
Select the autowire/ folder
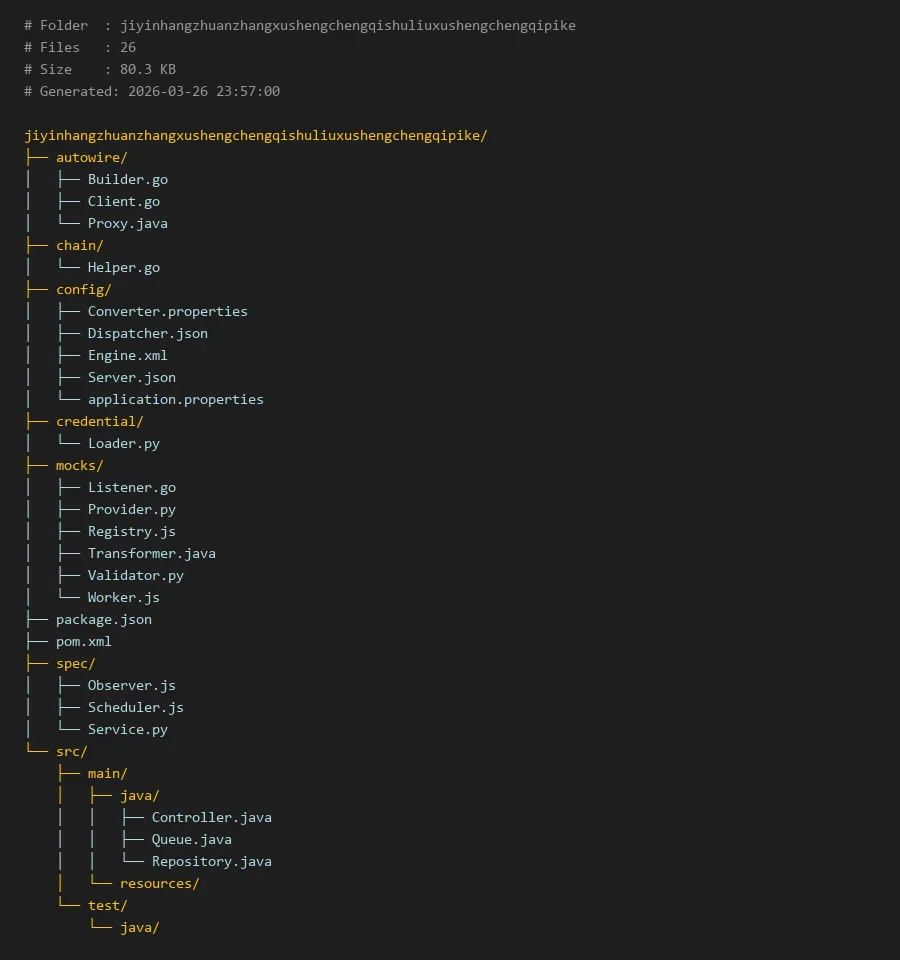pos(91,157)
